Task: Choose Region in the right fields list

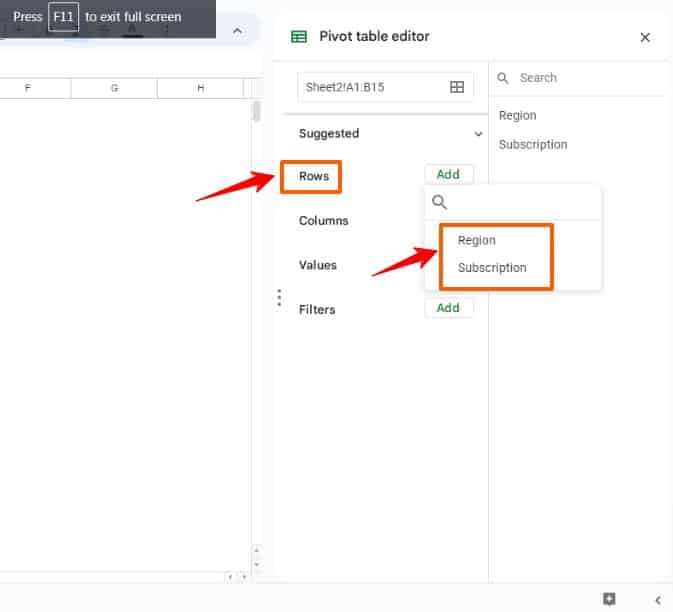Action: point(517,115)
